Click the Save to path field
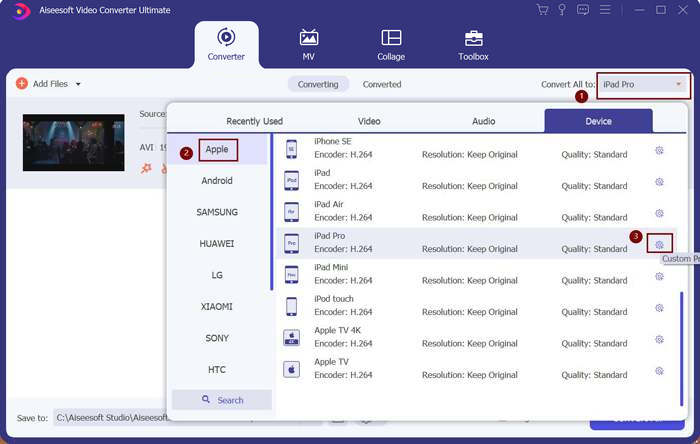700x444 pixels. tap(112, 418)
